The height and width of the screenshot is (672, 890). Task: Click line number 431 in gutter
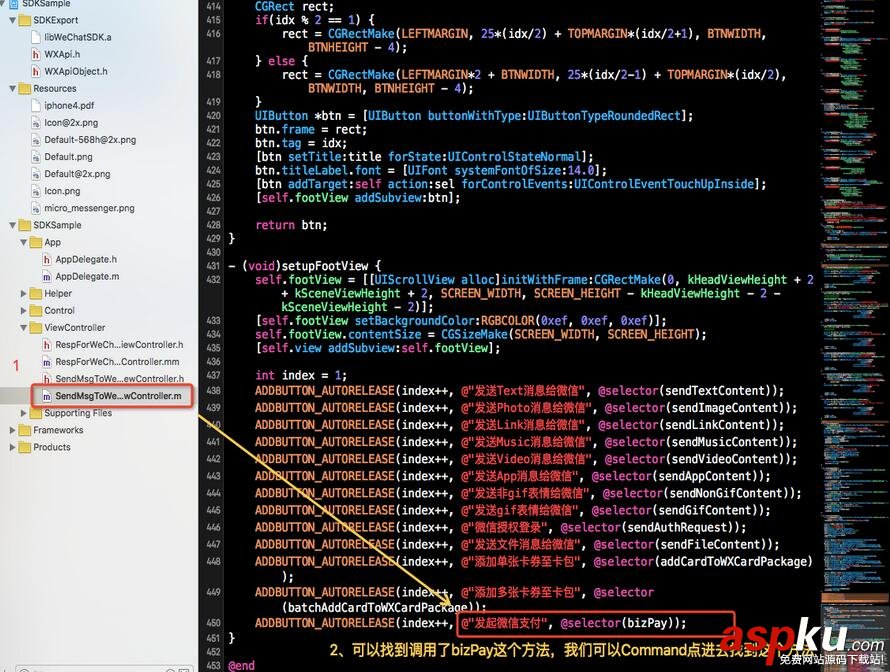[x=213, y=266]
